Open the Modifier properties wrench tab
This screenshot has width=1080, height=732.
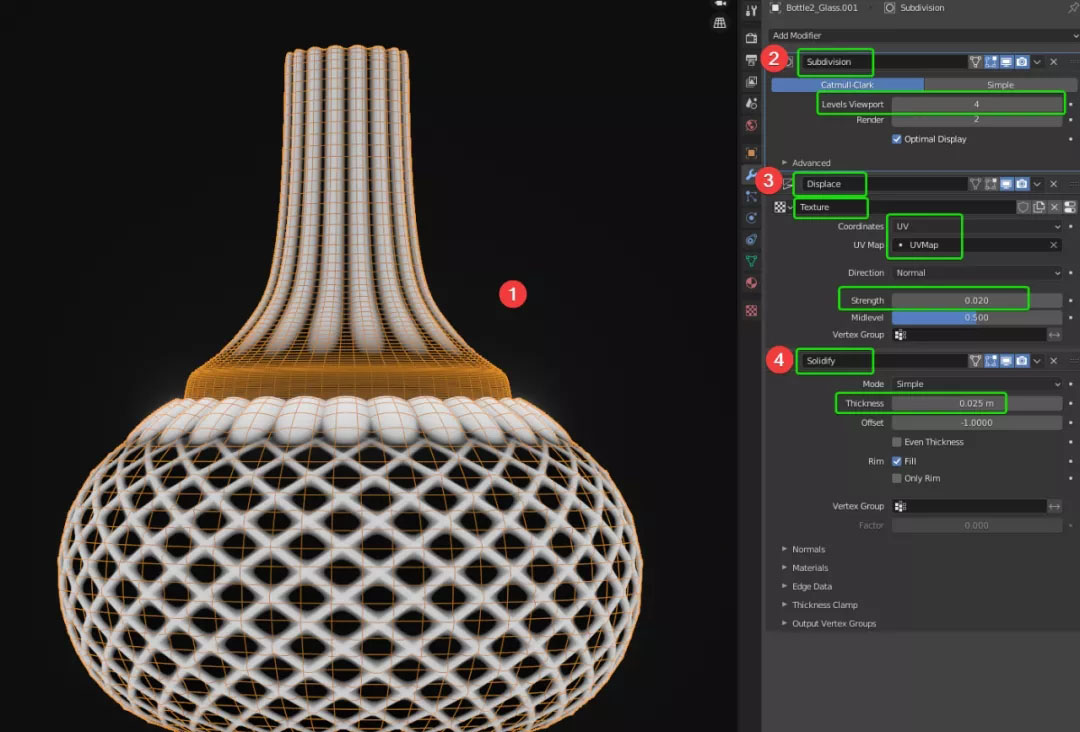point(751,175)
